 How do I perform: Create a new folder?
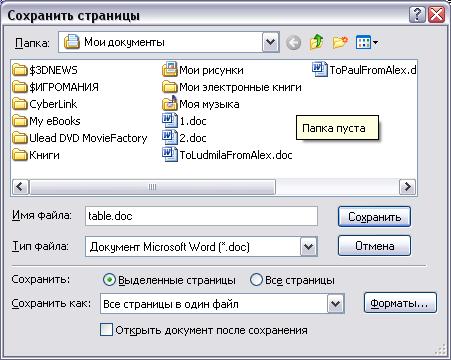point(340,42)
